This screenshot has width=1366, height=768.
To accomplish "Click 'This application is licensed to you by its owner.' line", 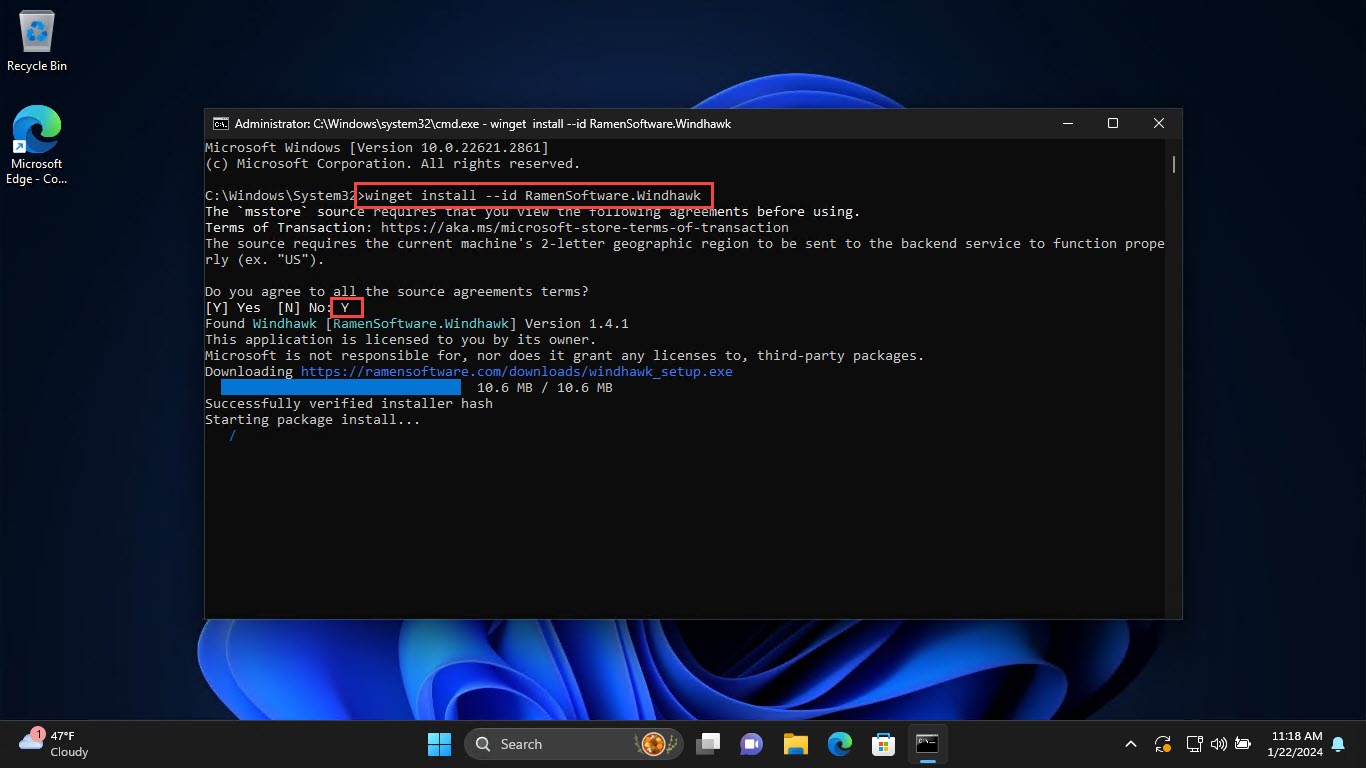I will (x=401, y=340).
